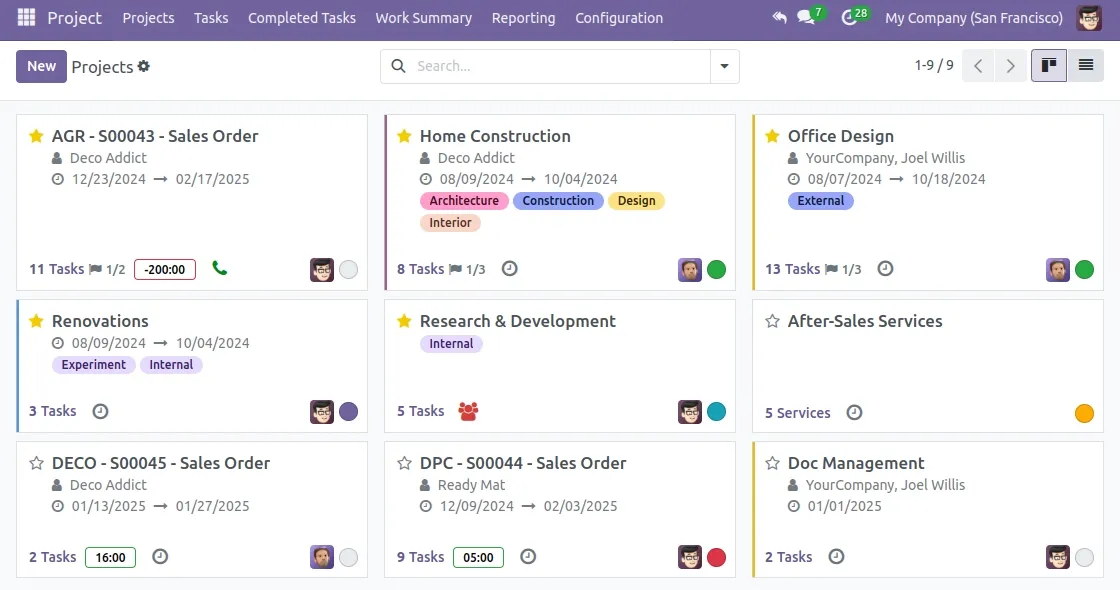Open the chat messages icon with badge 7
Viewport: 1120px width, 590px height.
tap(807, 17)
